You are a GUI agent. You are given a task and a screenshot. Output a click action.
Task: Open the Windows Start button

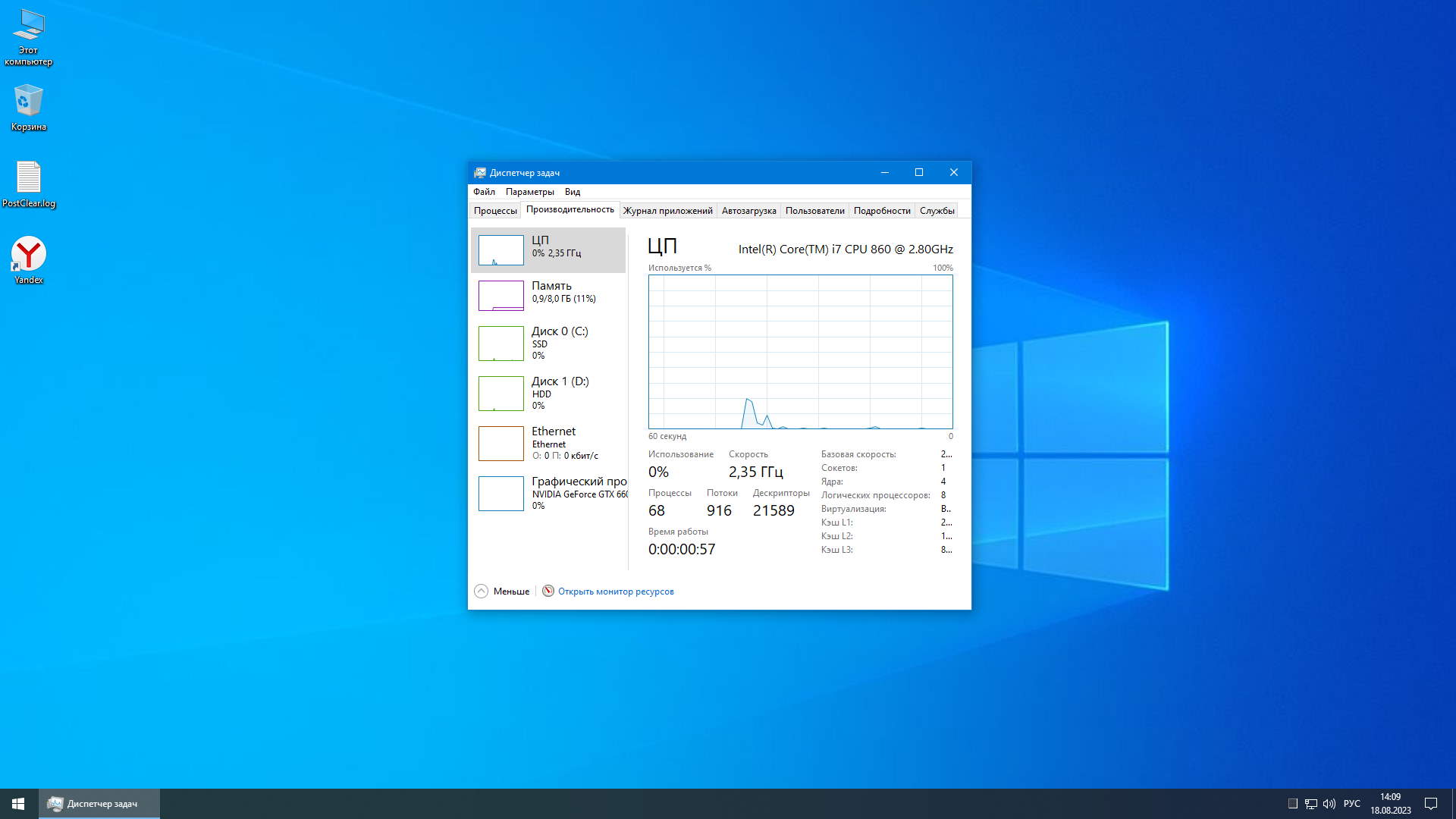pyautogui.click(x=18, y=803)
